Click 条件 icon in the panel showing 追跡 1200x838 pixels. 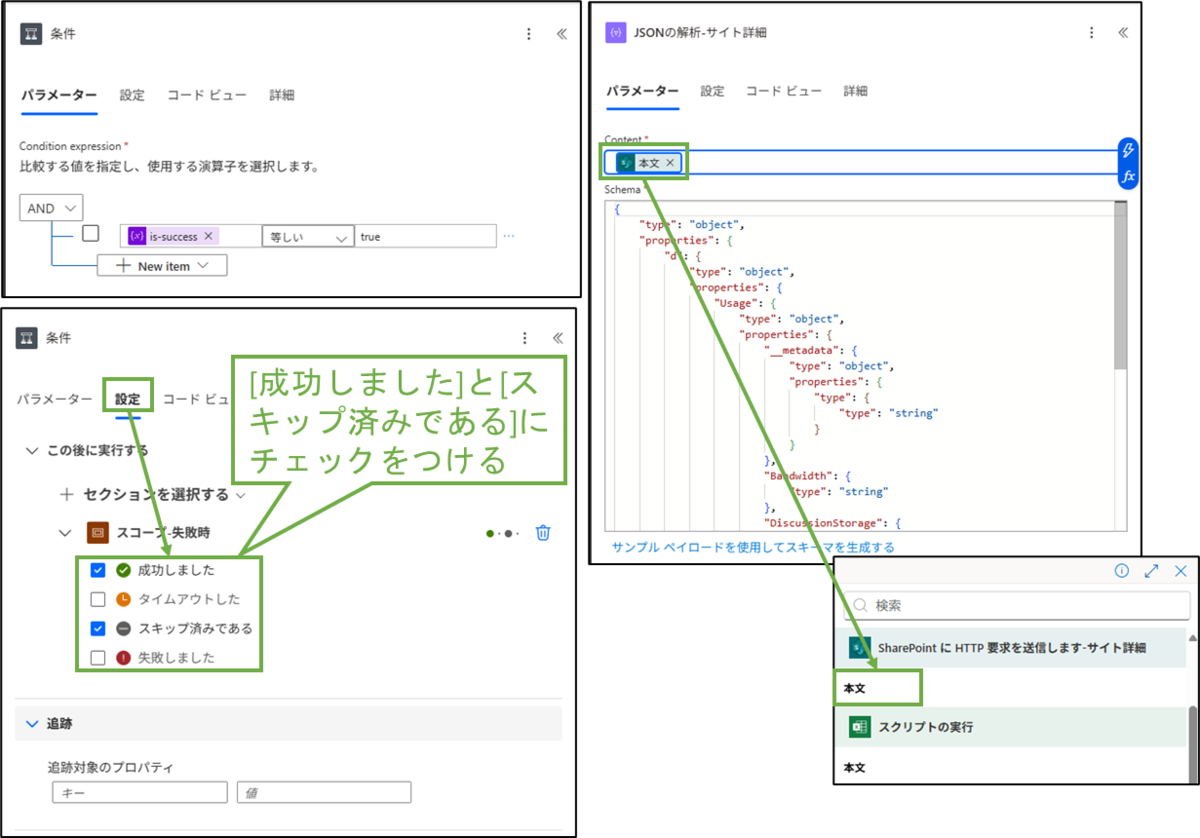tap(27, 338)
